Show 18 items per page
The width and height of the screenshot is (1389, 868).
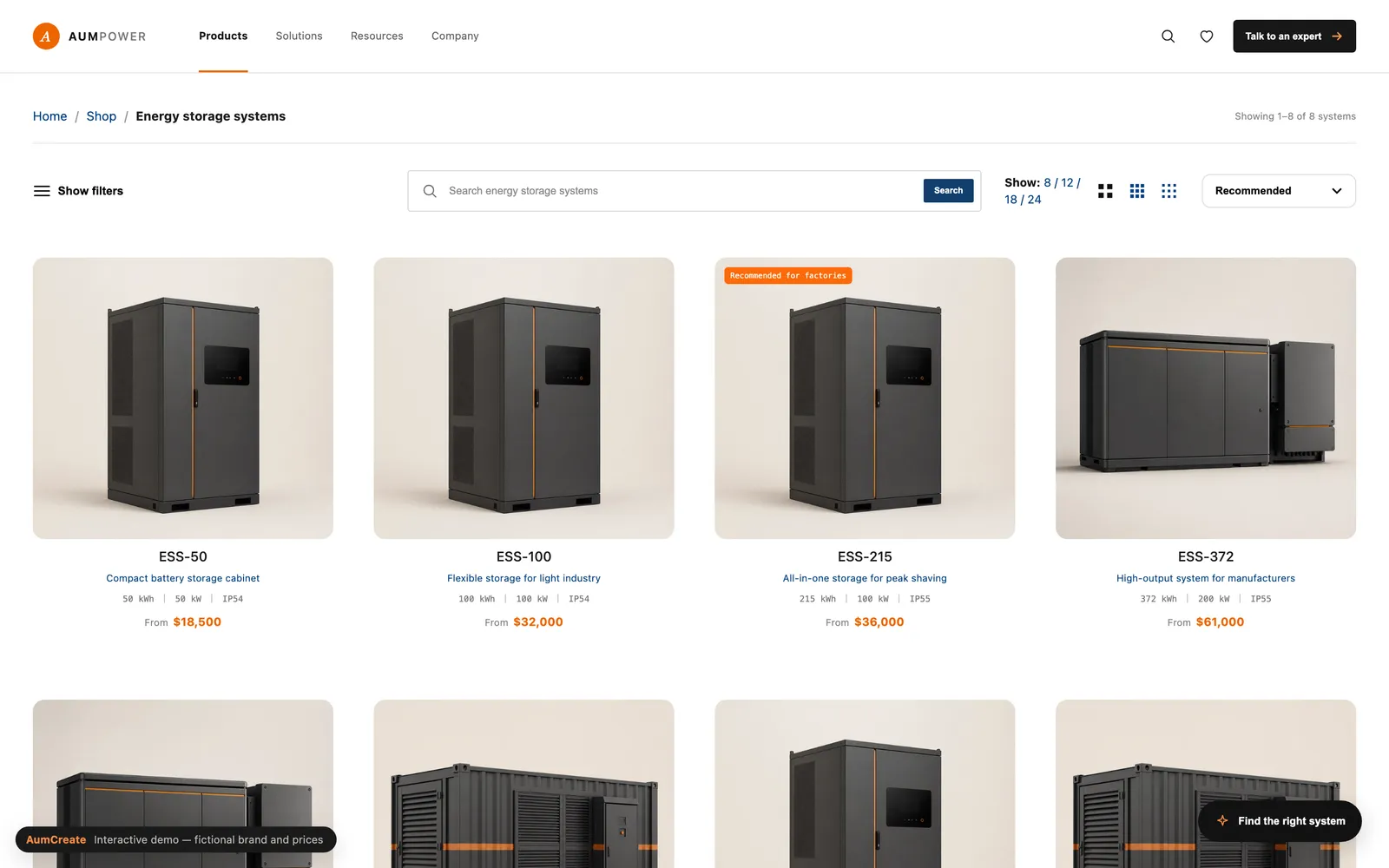(1011, 200)
